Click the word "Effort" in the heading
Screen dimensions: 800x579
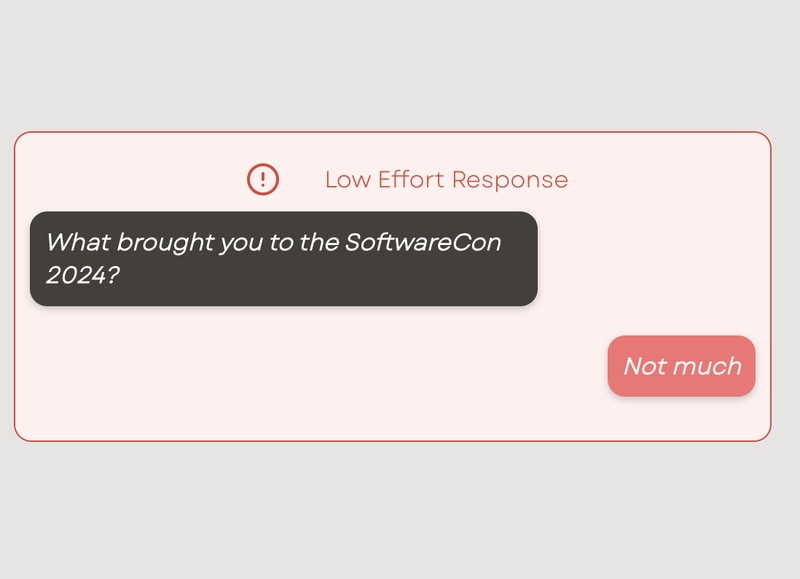[x=410, y=180]
